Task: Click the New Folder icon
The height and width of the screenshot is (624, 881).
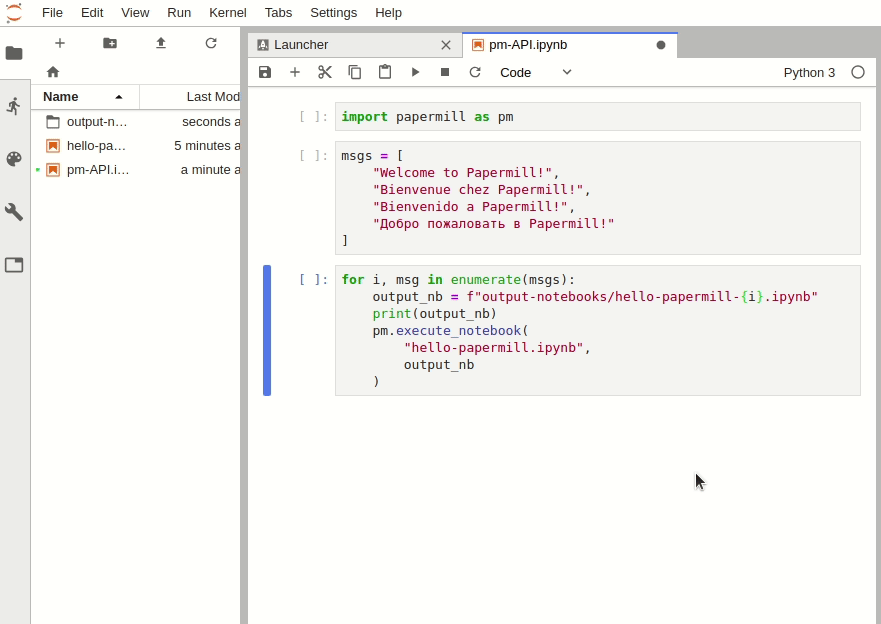Action: 110,43
